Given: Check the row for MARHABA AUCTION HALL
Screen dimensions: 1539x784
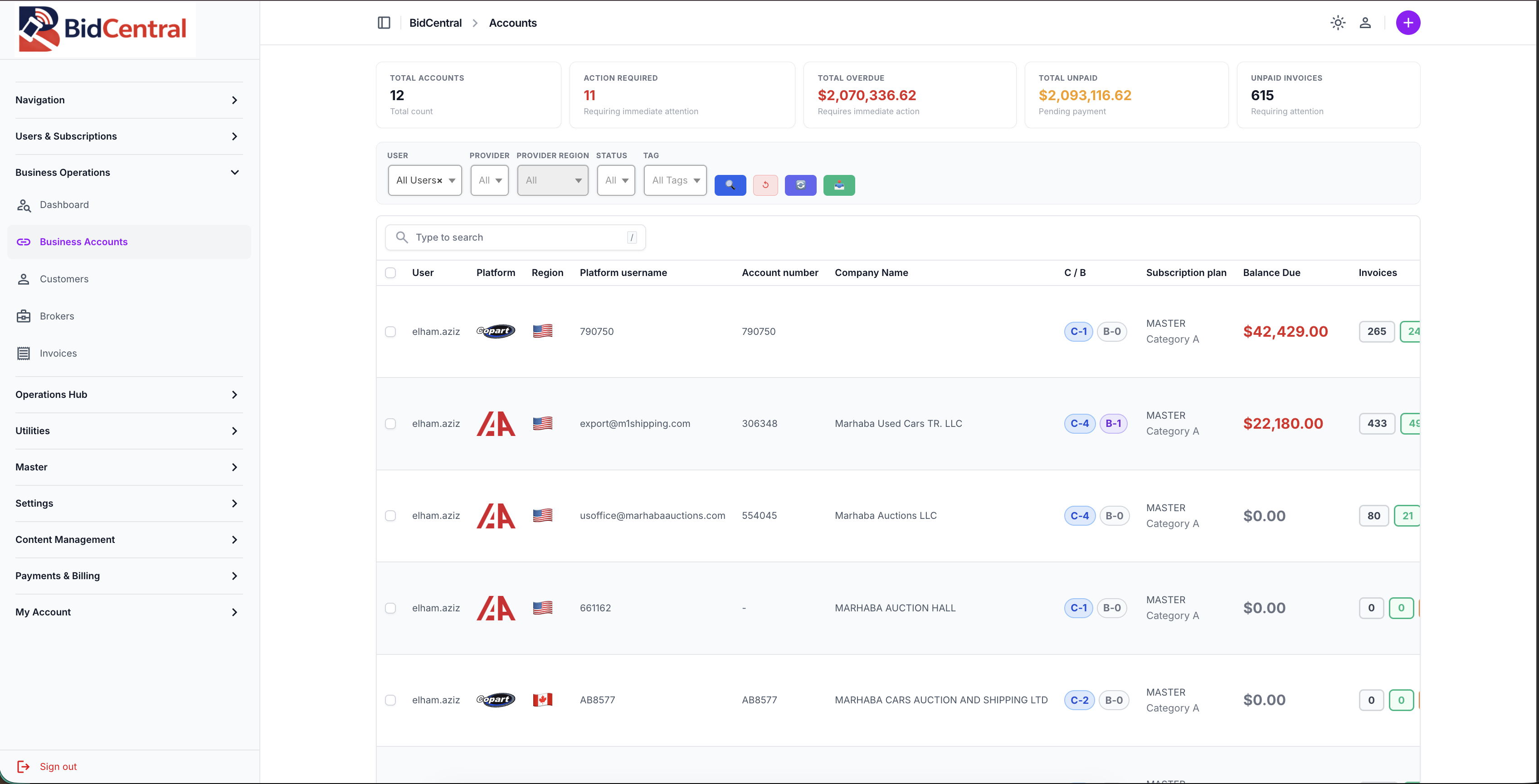Looking at the screenshot, I should click(x=390, y=608).
